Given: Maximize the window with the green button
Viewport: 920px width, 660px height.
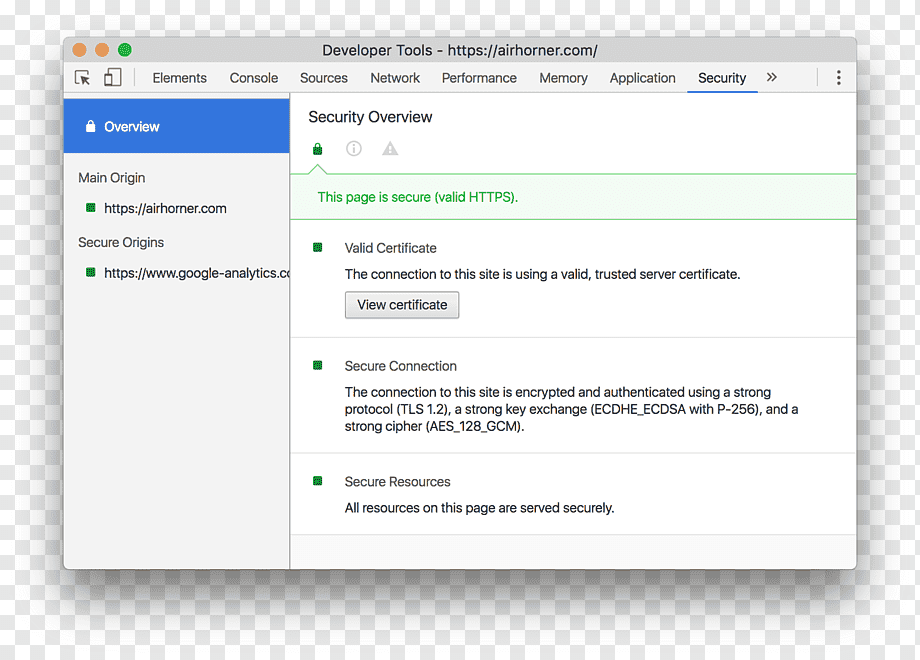Looking at the screenshot, I should pos(124,50).
